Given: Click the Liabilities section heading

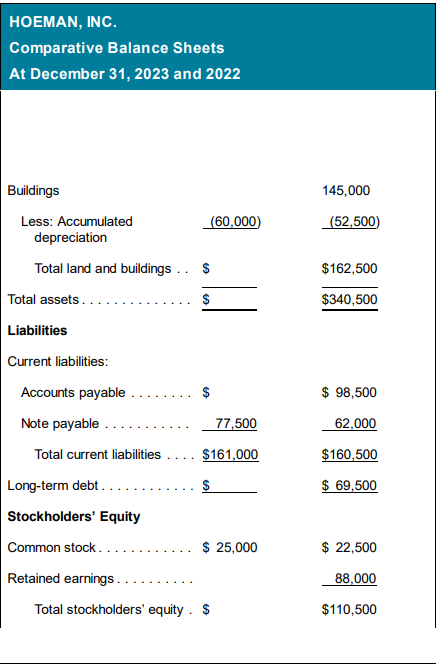Looking at the screenshot, I should [37, 330].
